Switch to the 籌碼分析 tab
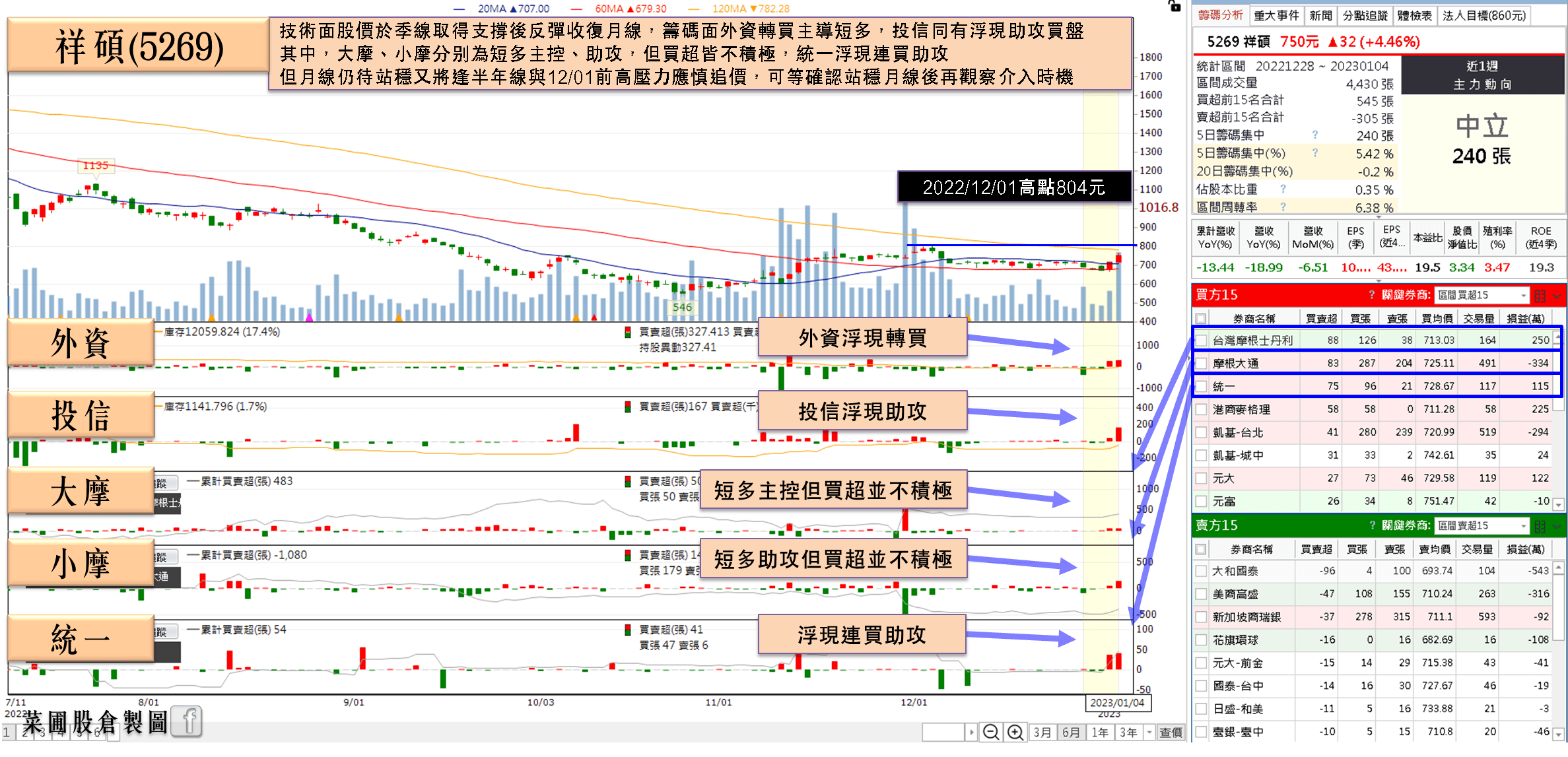This screenshot has width=1568, height=757. pyautogui.click(x=1220, y=15)
